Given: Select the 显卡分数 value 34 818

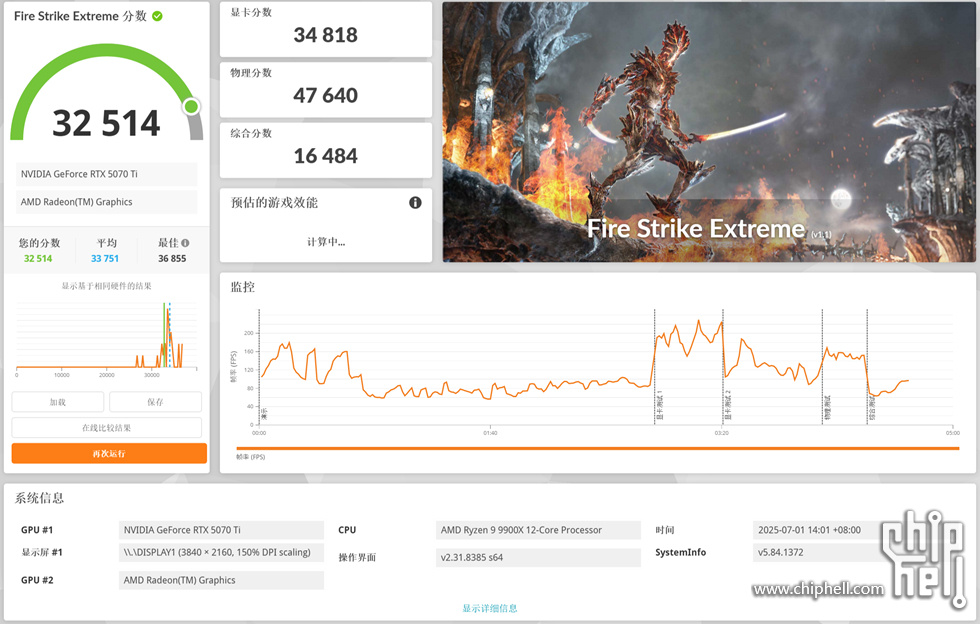Looking at the screenshot, I should click(x=326, y=35).
